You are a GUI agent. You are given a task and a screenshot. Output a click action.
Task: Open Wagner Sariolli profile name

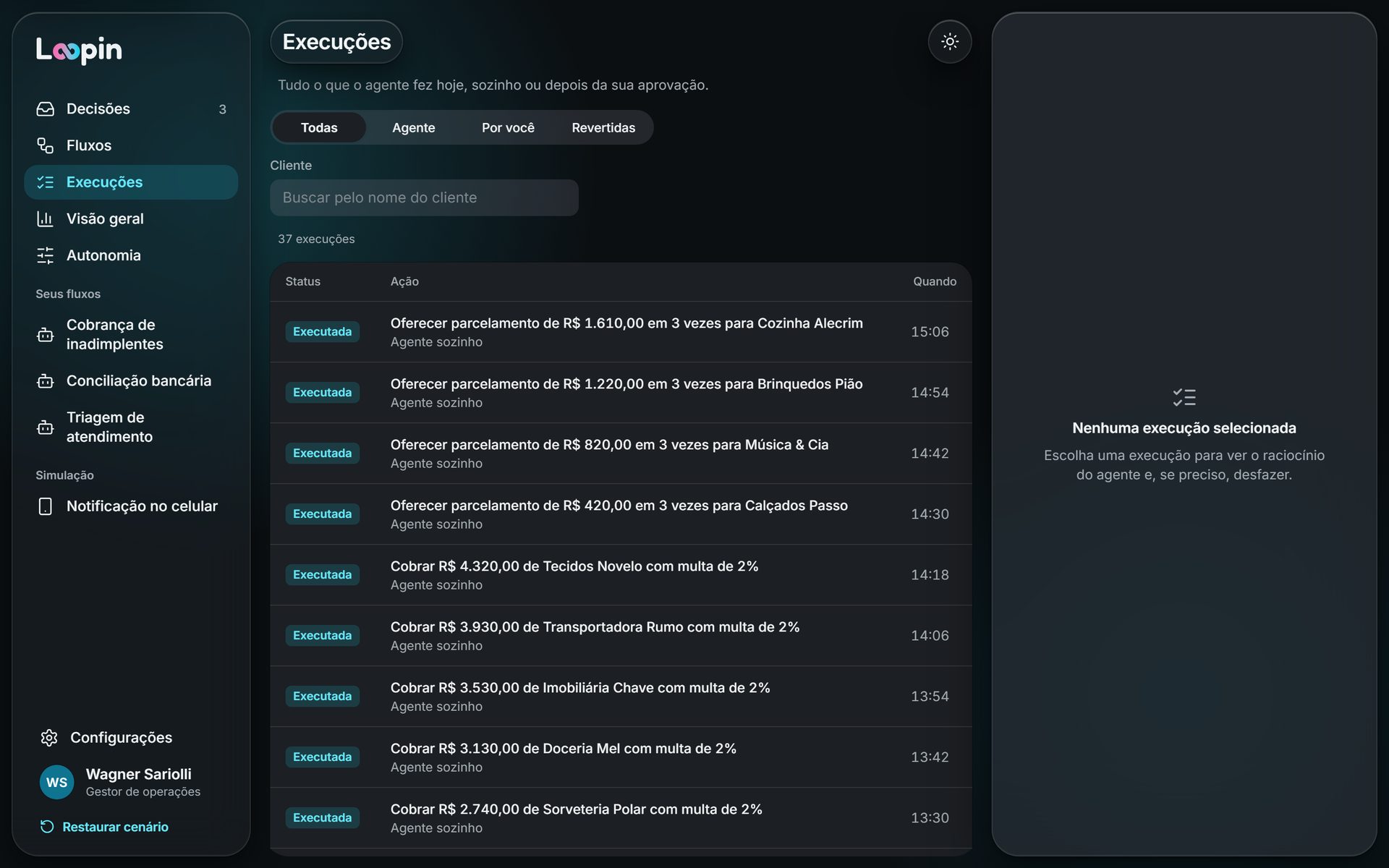click(138, 774)
